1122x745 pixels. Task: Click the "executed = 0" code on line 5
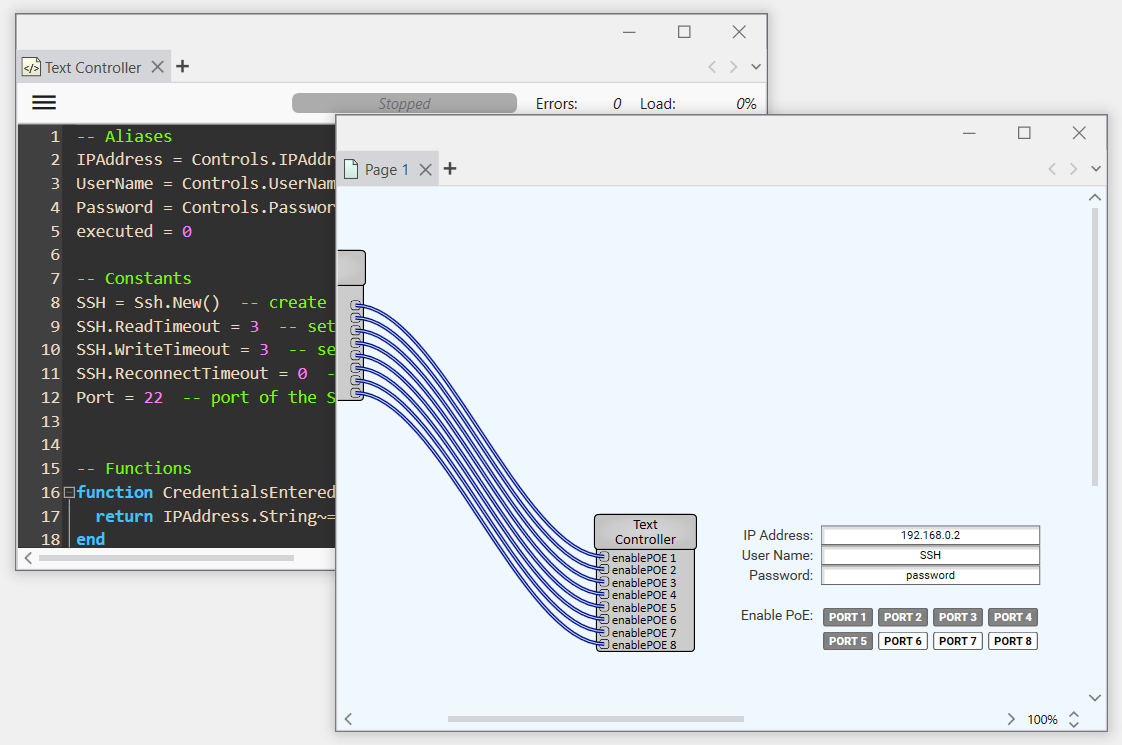pyautogui.click(x=134, y=231)
